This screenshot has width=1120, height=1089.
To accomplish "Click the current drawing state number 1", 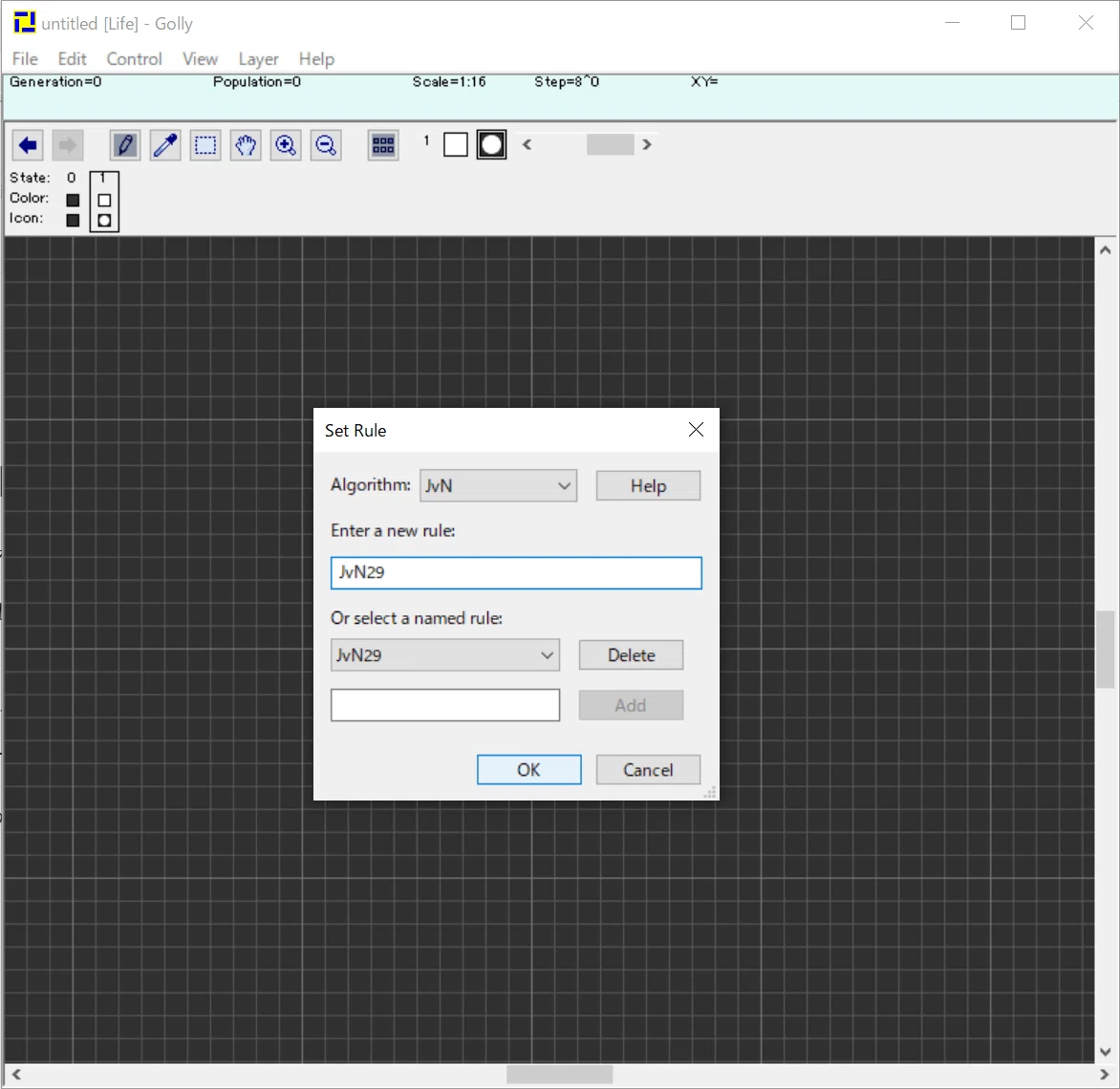I will [426, 140].
